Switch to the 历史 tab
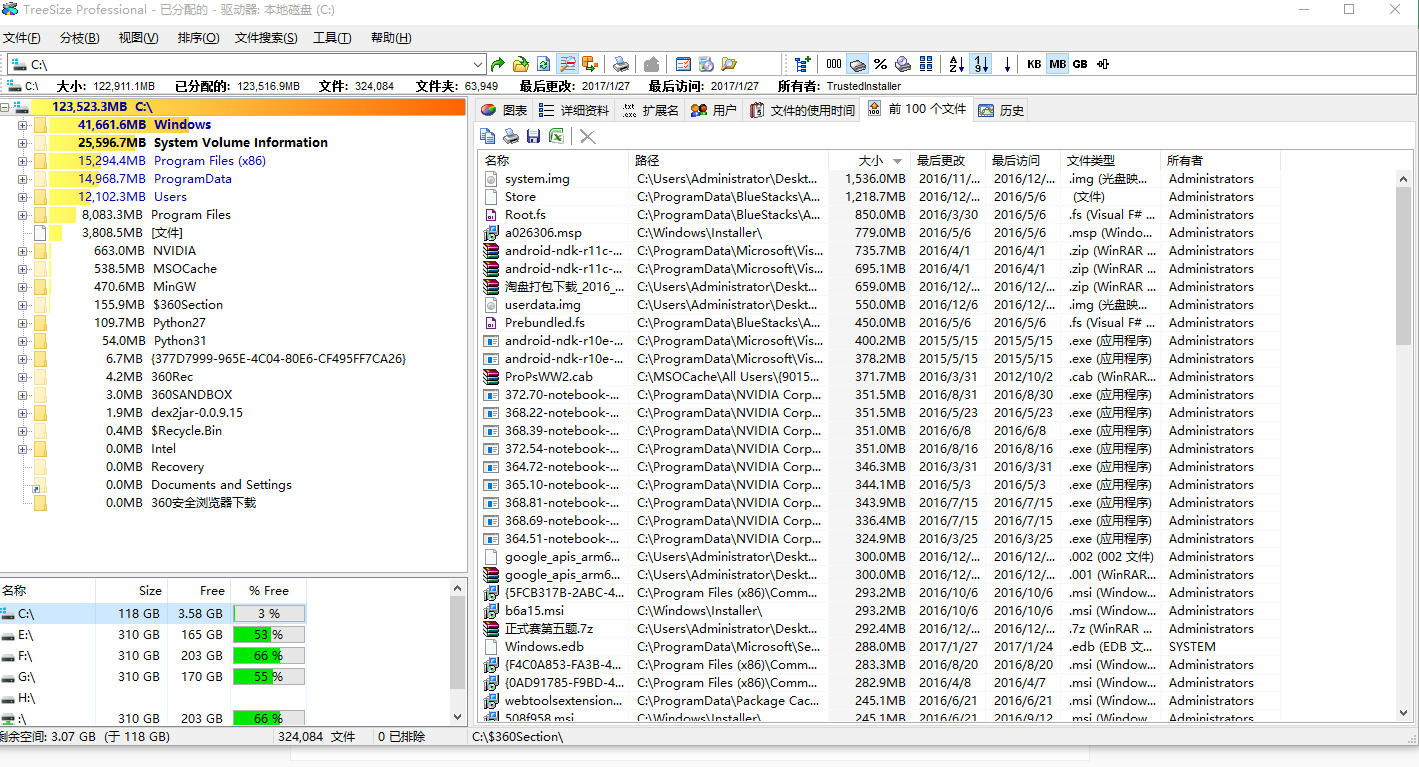Image resolution: width=1419 pixels, height=767 pixels. [1001, 110]
